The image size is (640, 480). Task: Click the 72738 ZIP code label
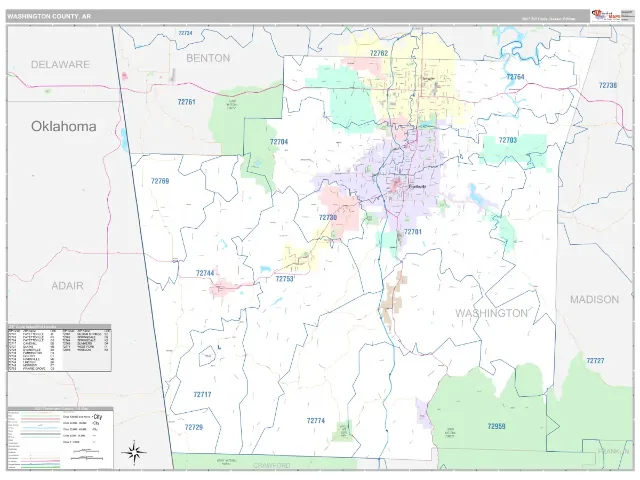(x=608, y=85)
